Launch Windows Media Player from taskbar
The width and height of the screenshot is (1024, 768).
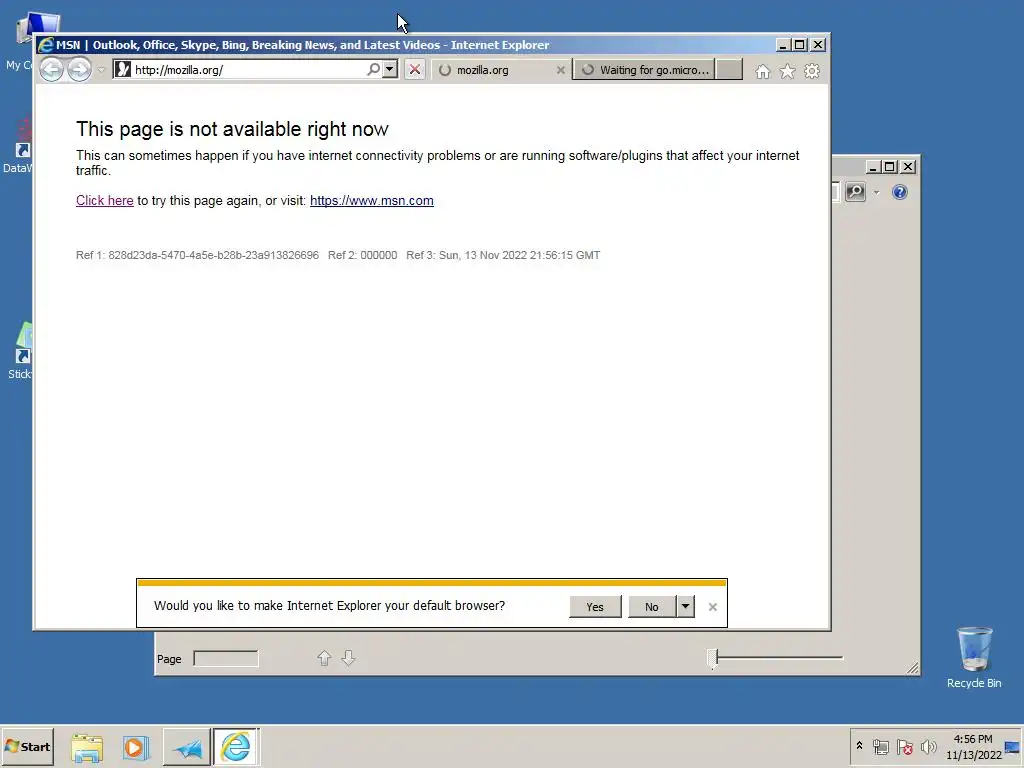click(x=136, y=748)
